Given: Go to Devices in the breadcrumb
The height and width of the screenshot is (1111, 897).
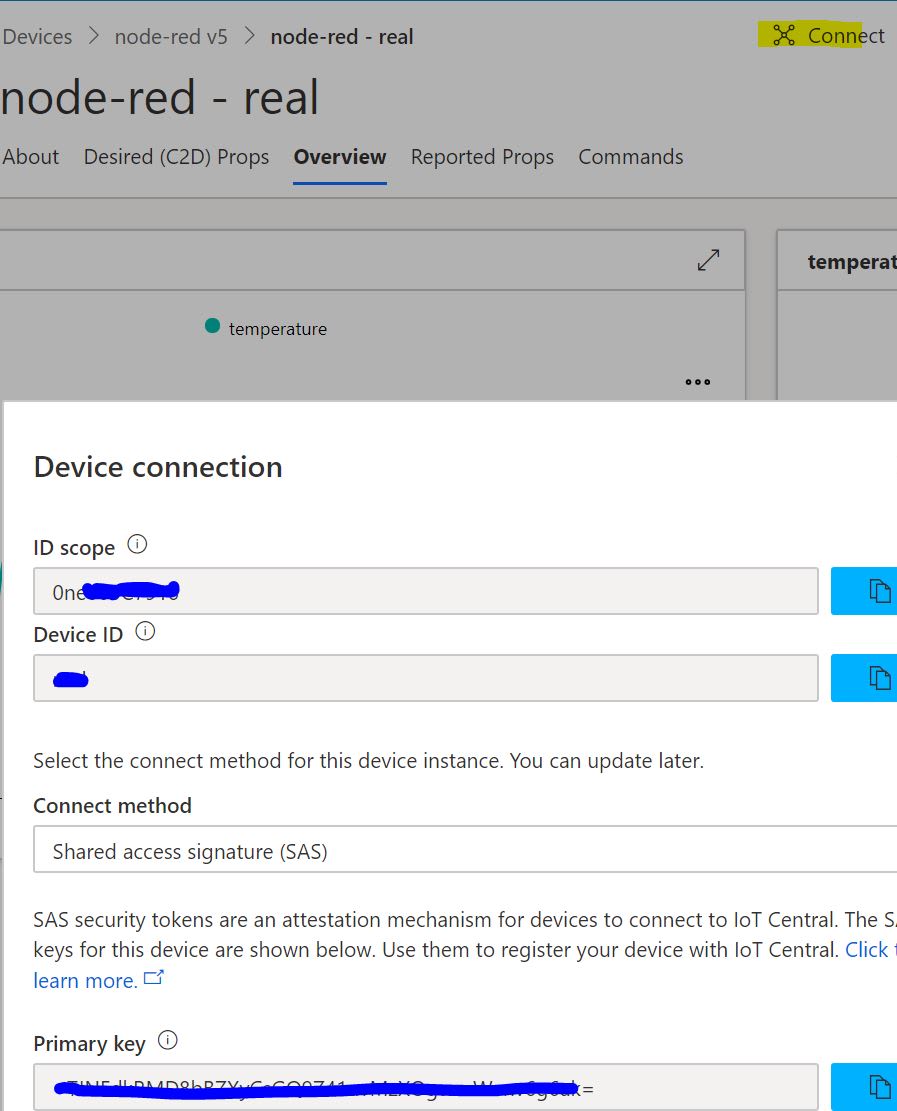Looking at the screenshot, I should coord(38,37).
